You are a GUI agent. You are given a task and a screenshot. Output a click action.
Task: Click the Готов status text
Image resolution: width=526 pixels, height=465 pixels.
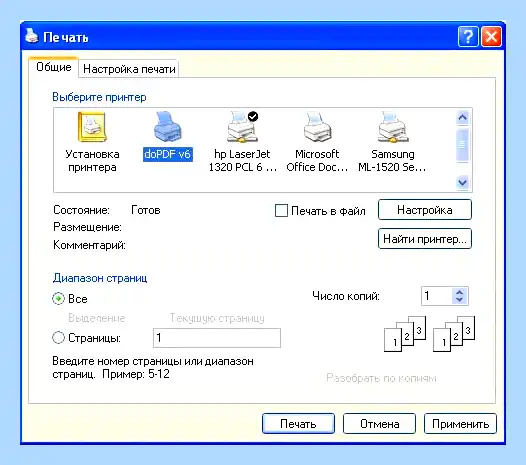146,210
